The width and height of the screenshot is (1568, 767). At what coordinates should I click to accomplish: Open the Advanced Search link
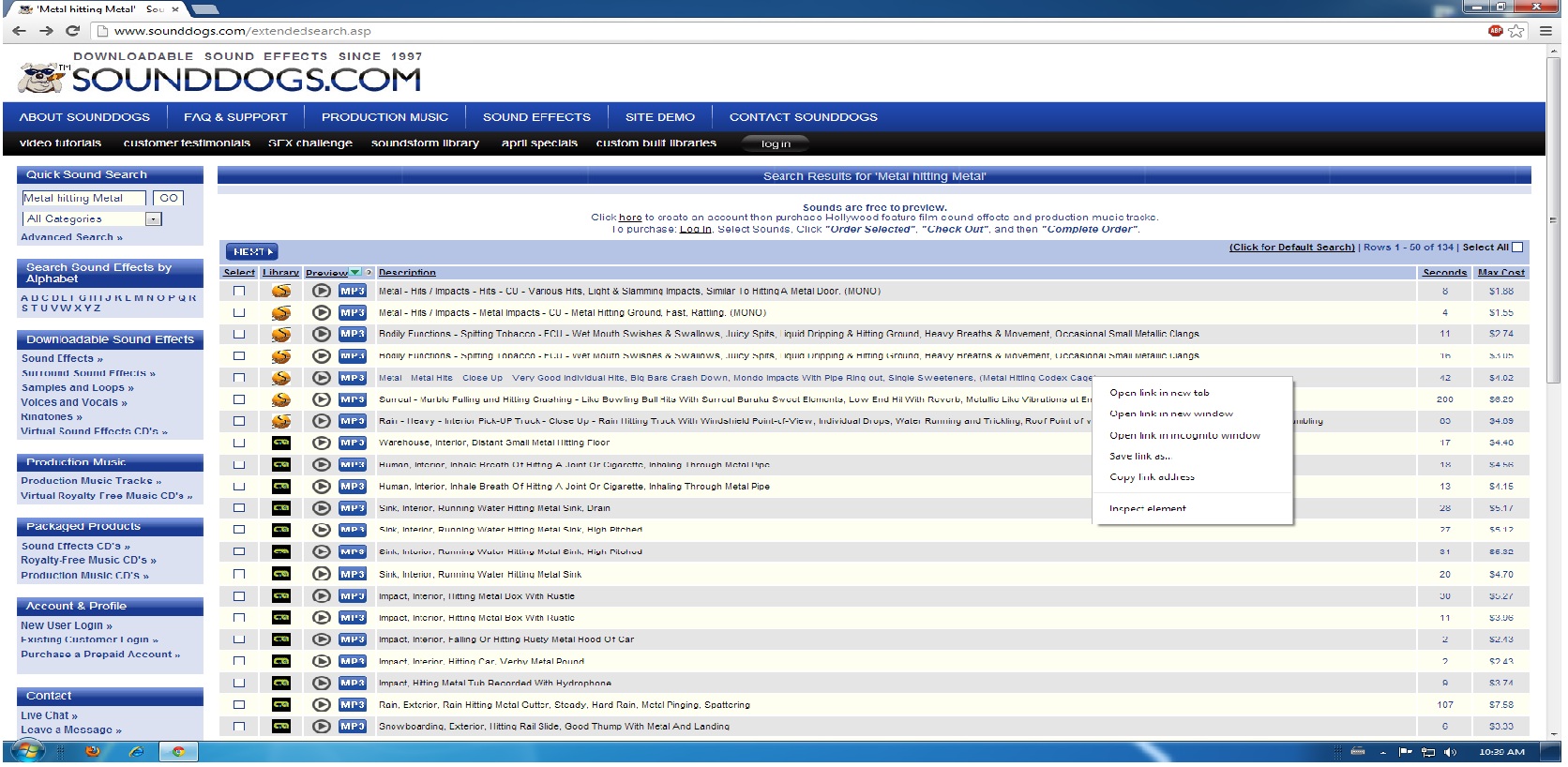tap(71, 237)
